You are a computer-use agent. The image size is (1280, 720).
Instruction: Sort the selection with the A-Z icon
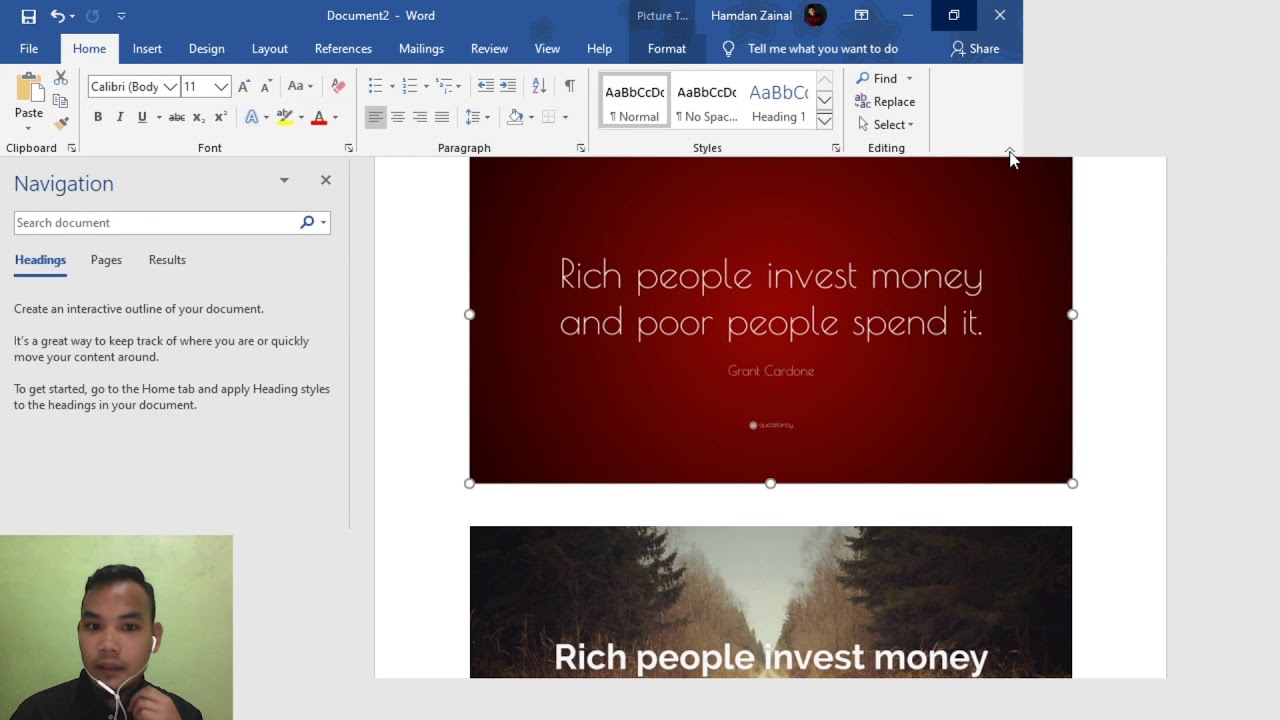(539, 86)
